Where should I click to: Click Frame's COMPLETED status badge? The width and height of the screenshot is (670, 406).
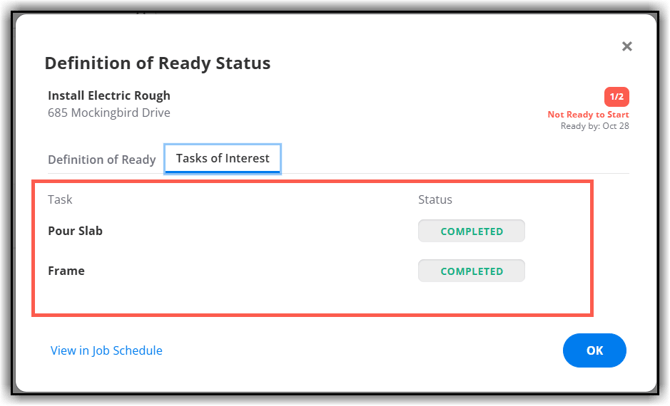pos(471,271)
